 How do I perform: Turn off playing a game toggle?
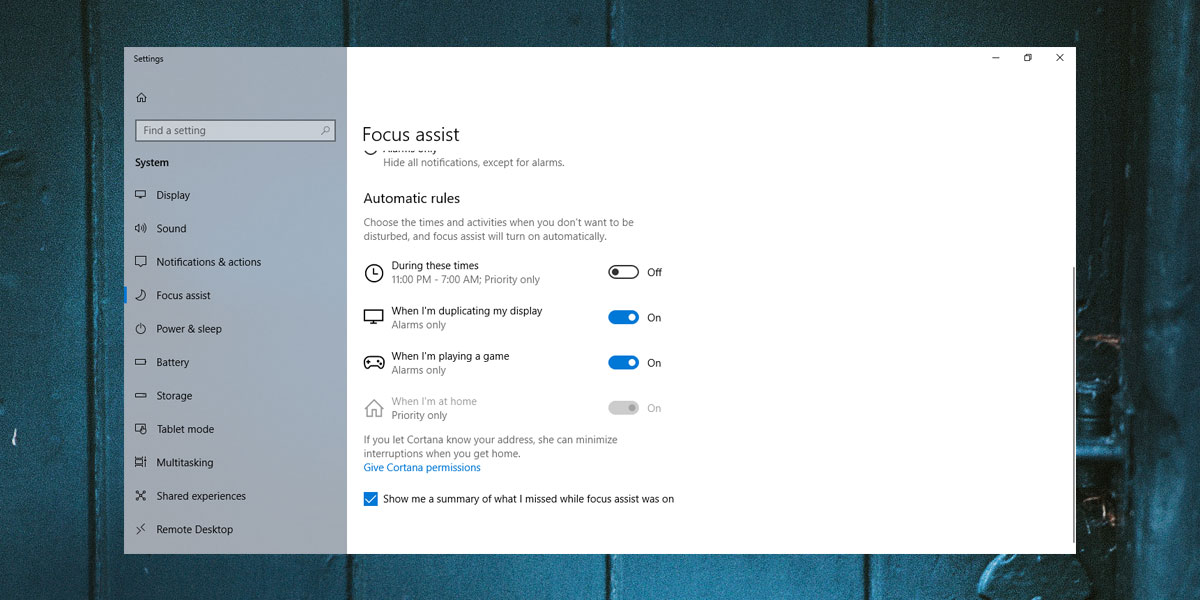pyautogui.click(x=623, y=363)
